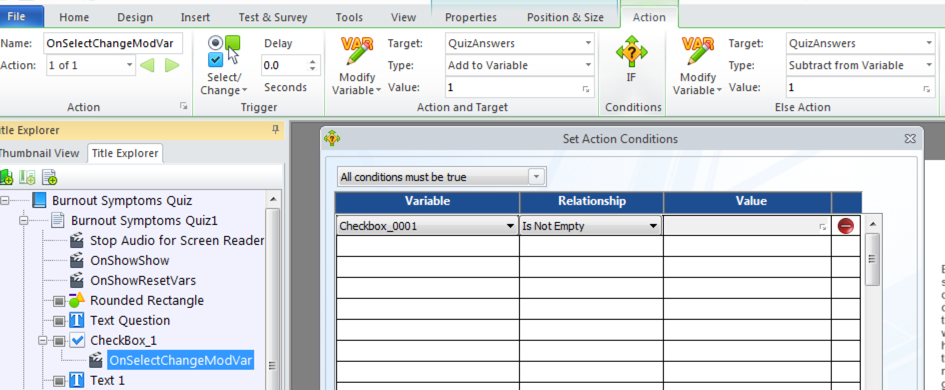
Task: Open the Insert ribbon tab
Action: click(x=195, y=17)
